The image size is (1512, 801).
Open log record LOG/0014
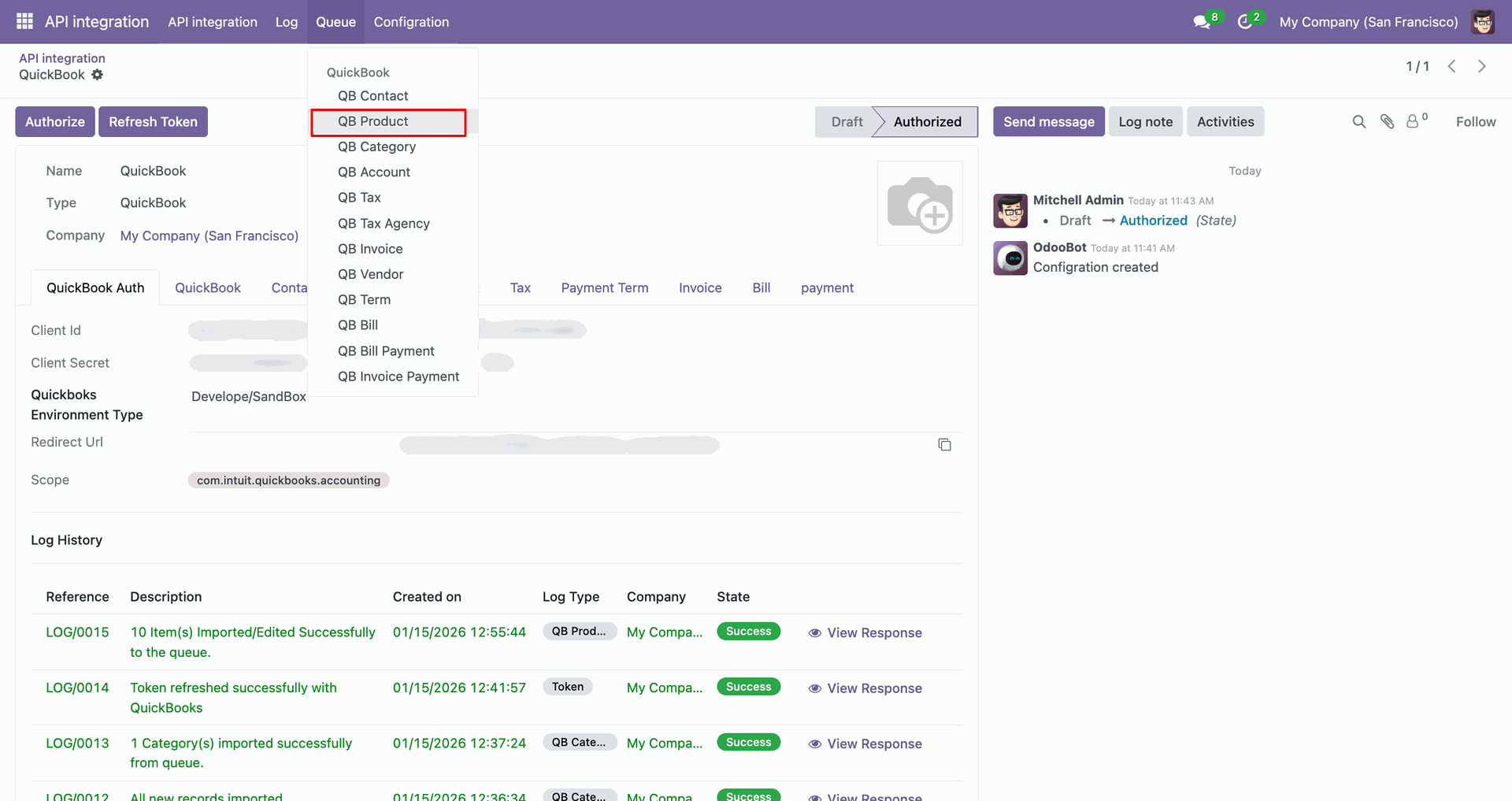[77, 688]
